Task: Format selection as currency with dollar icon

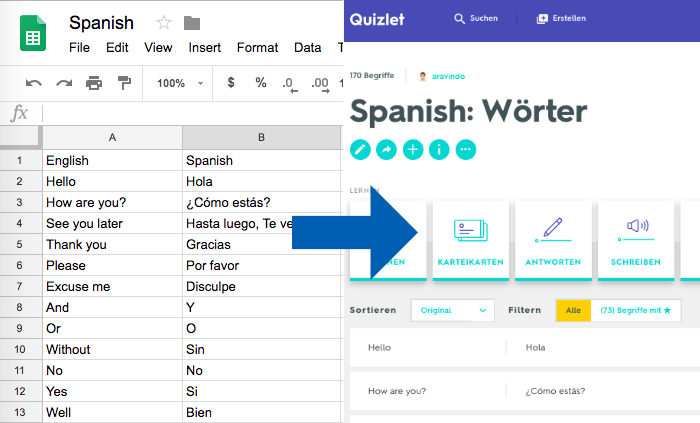Action: [231, 83]
